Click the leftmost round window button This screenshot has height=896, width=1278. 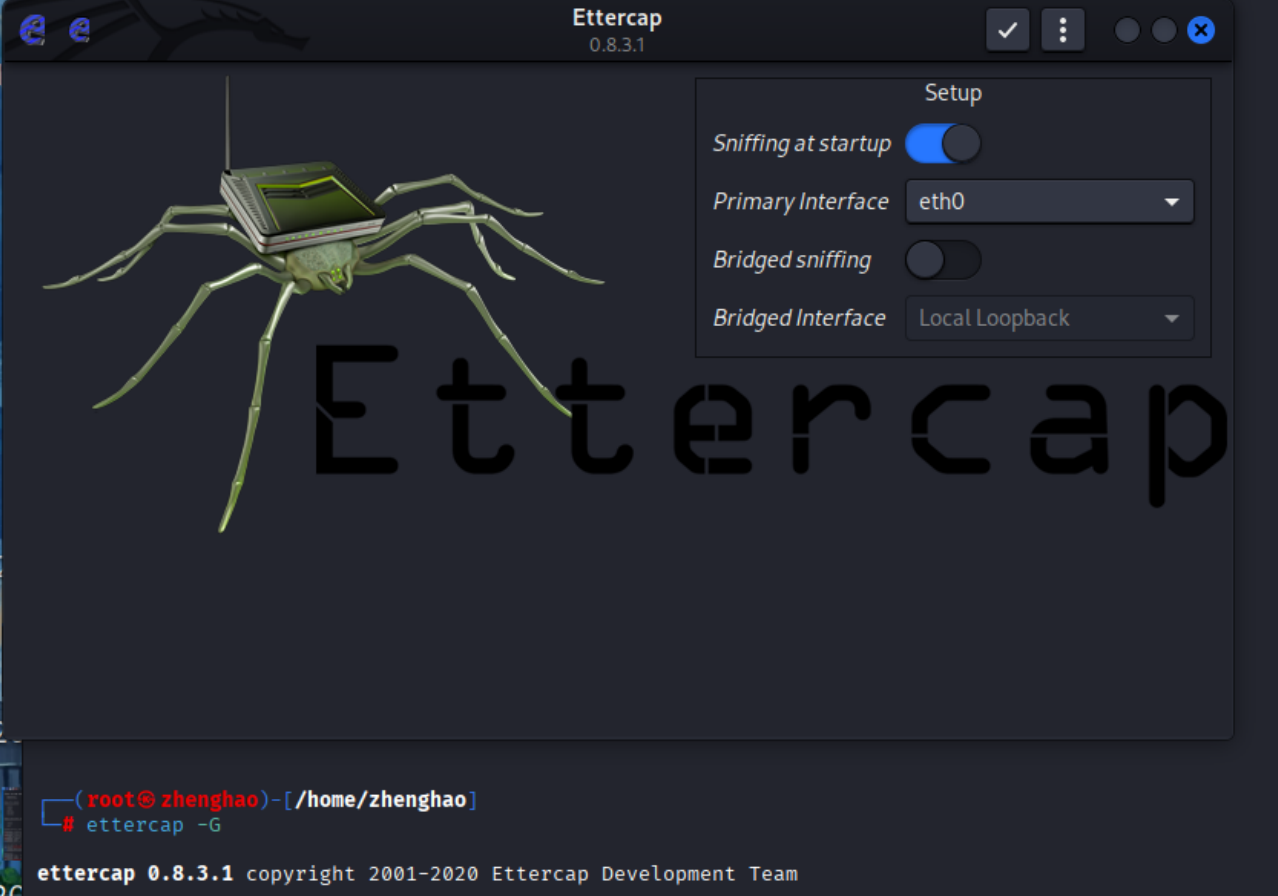pos(1127,30)
